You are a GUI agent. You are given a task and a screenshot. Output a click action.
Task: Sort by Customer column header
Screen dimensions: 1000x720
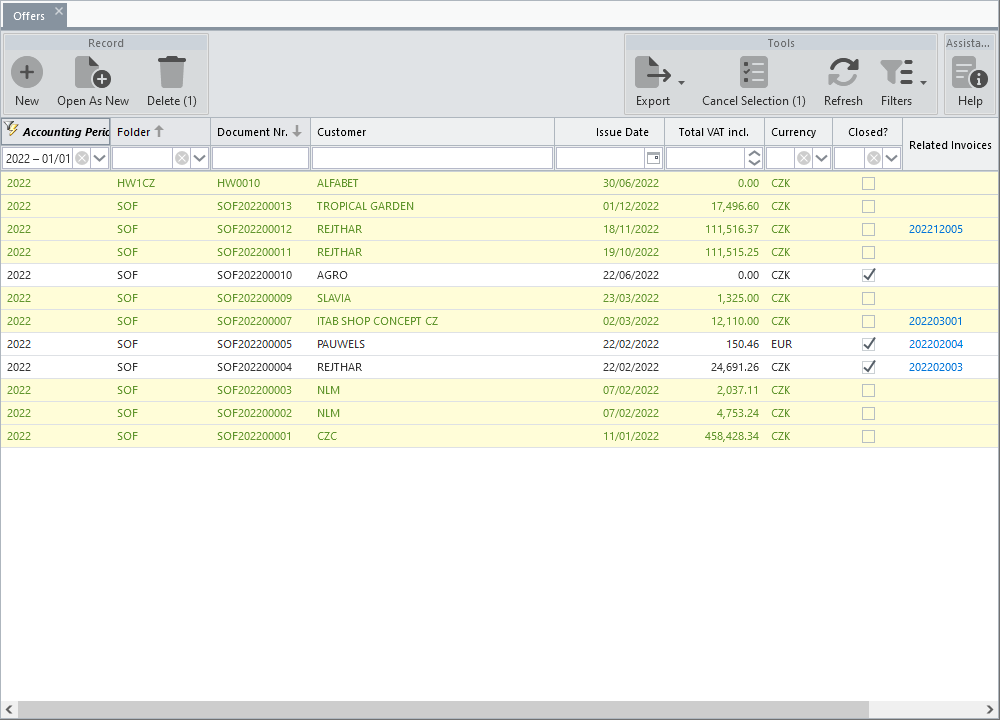tap(432, 132)
